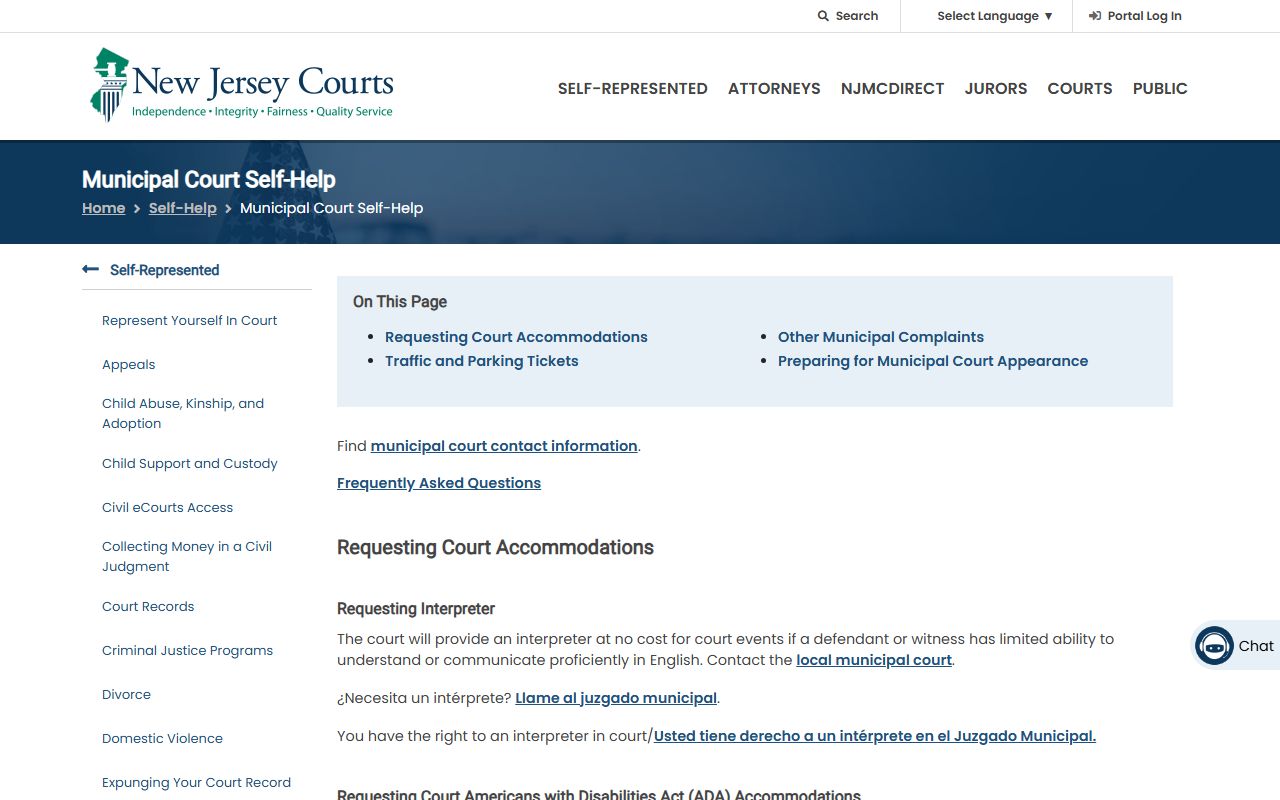The width and height of the screenshot is (1280, 800).
Task: Open the Select Language dropdown
Action: [x=995, y=16]
